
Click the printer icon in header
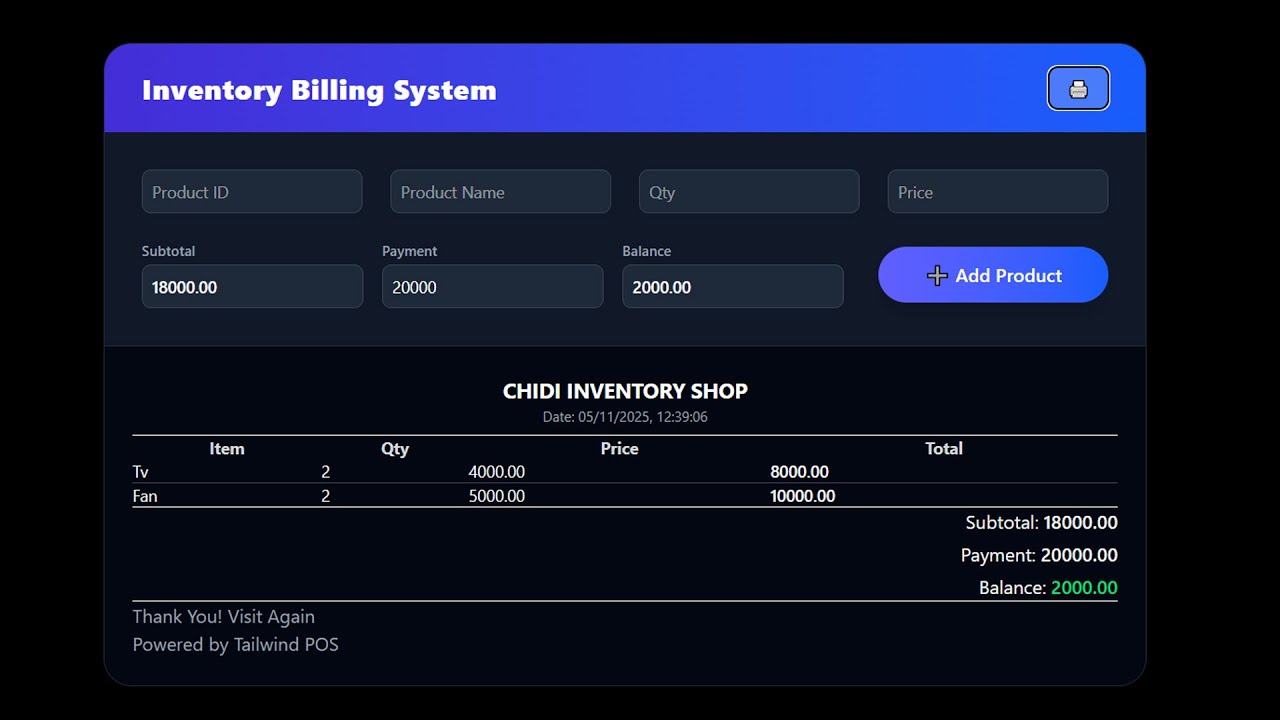[1078, 89]
